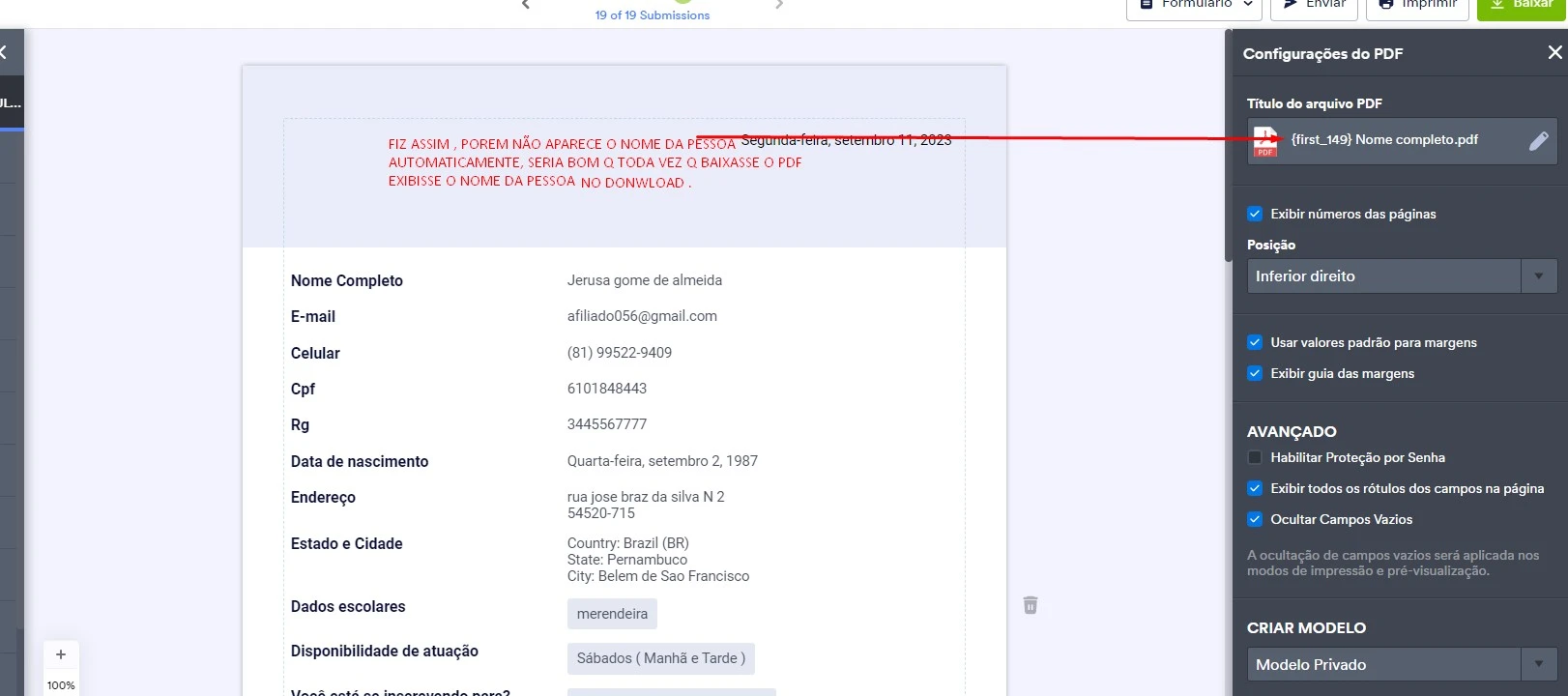
Task: Click the Disponibilidade de atuação label
Action: 385,652
